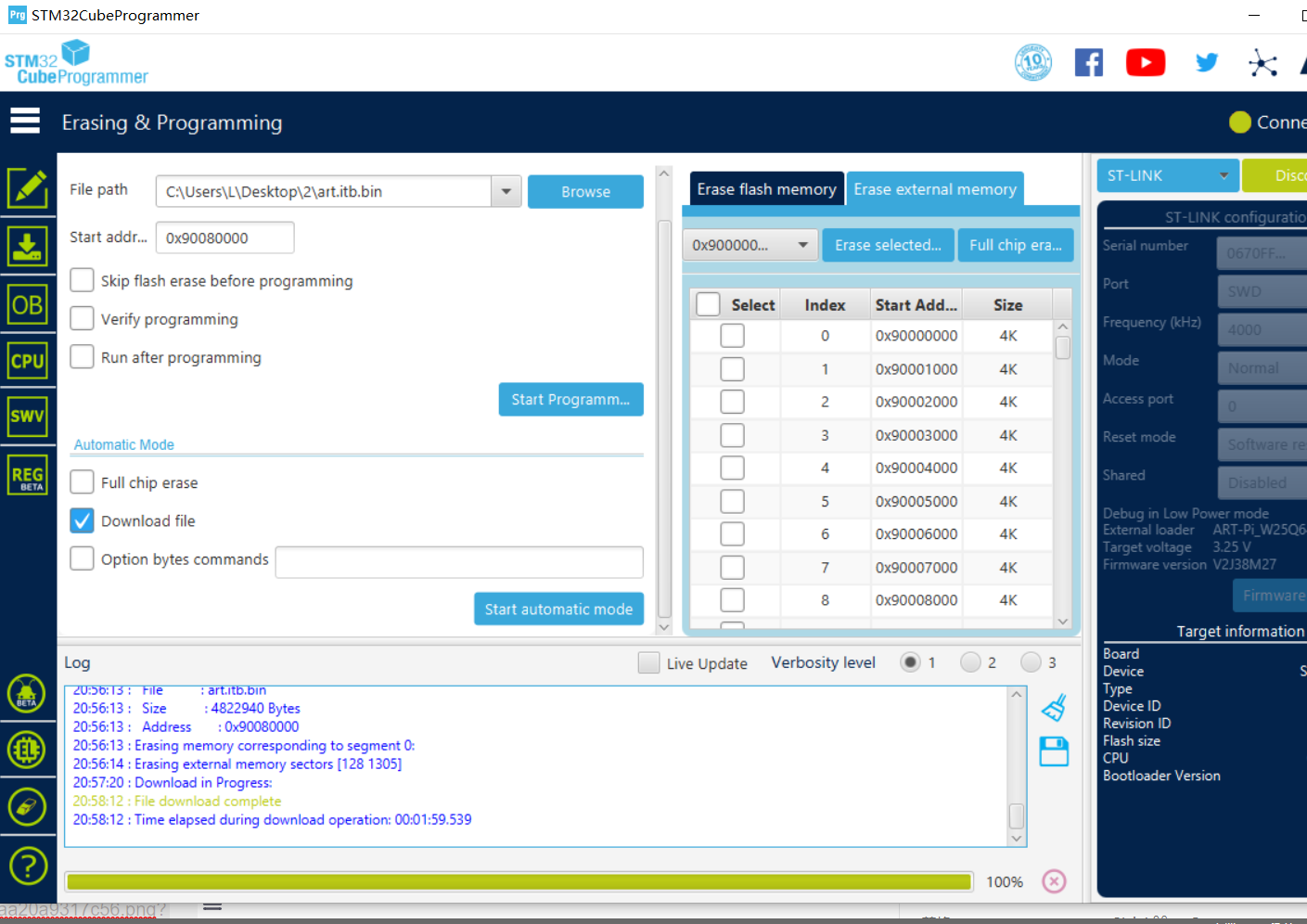The image size is (1307, 924).
Task: Open the CPU panel
Action: [x=28, y=360]
